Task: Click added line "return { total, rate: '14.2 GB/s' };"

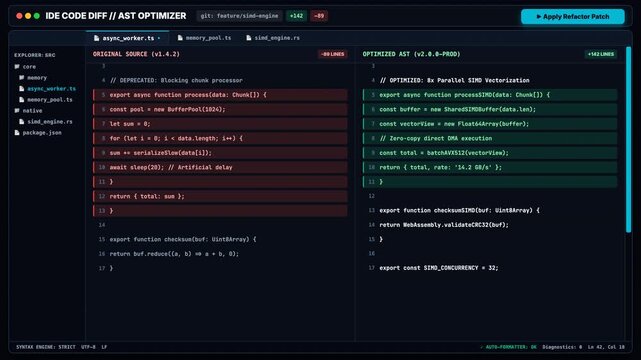Action: [490, 167]
